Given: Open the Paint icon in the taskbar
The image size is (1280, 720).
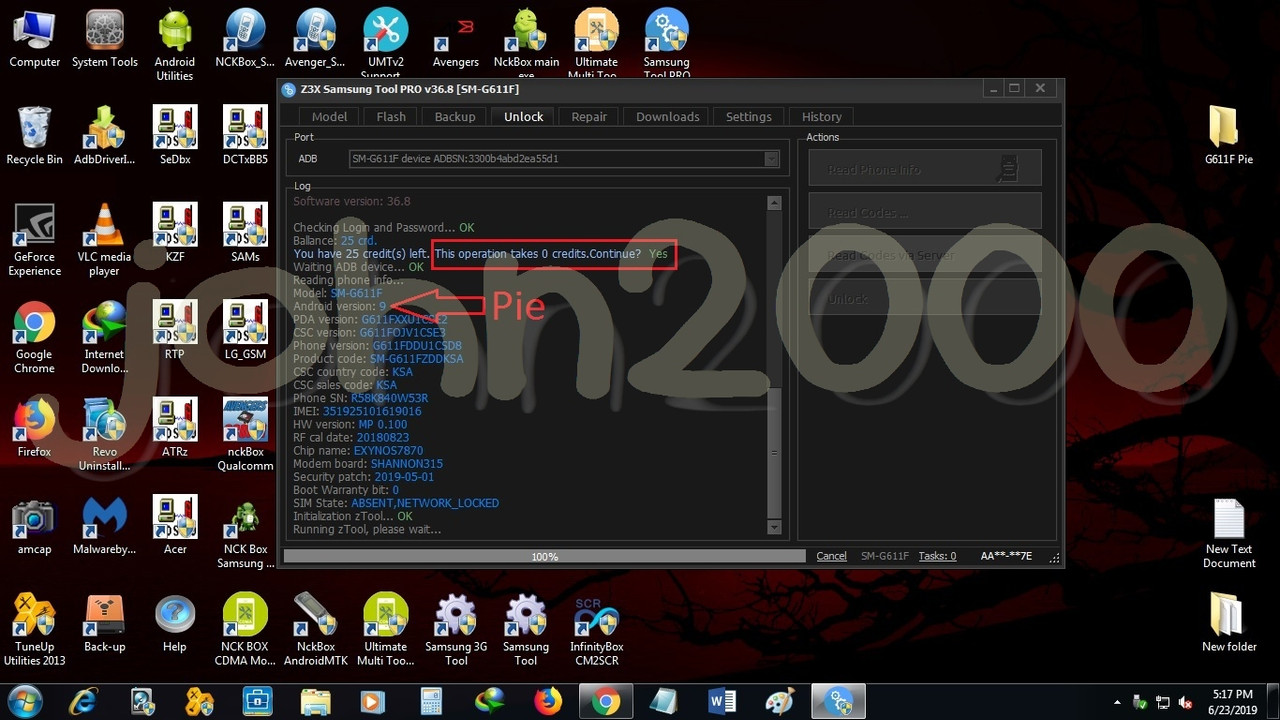Looking at the screenshot, I should [780, 702].
